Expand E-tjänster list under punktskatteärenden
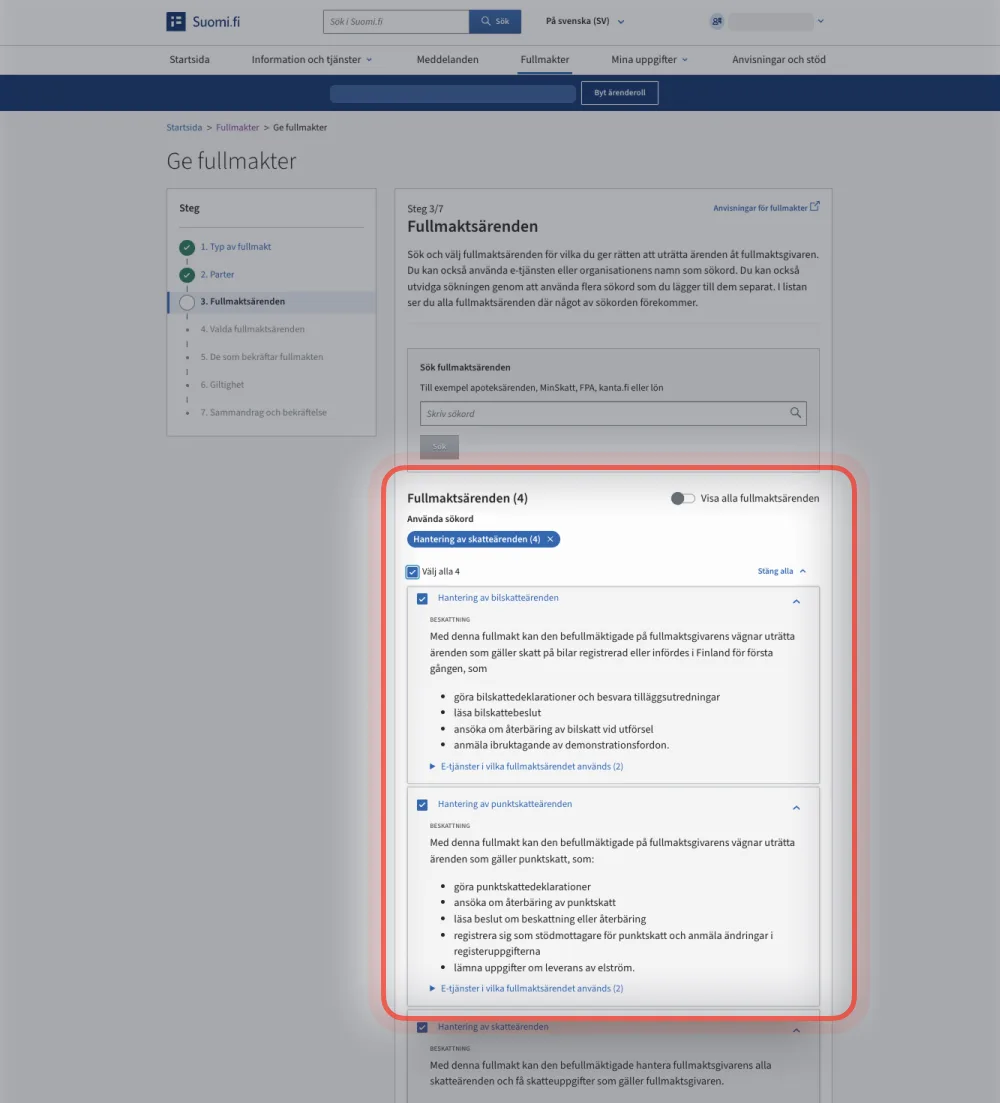 coord(527,988)
